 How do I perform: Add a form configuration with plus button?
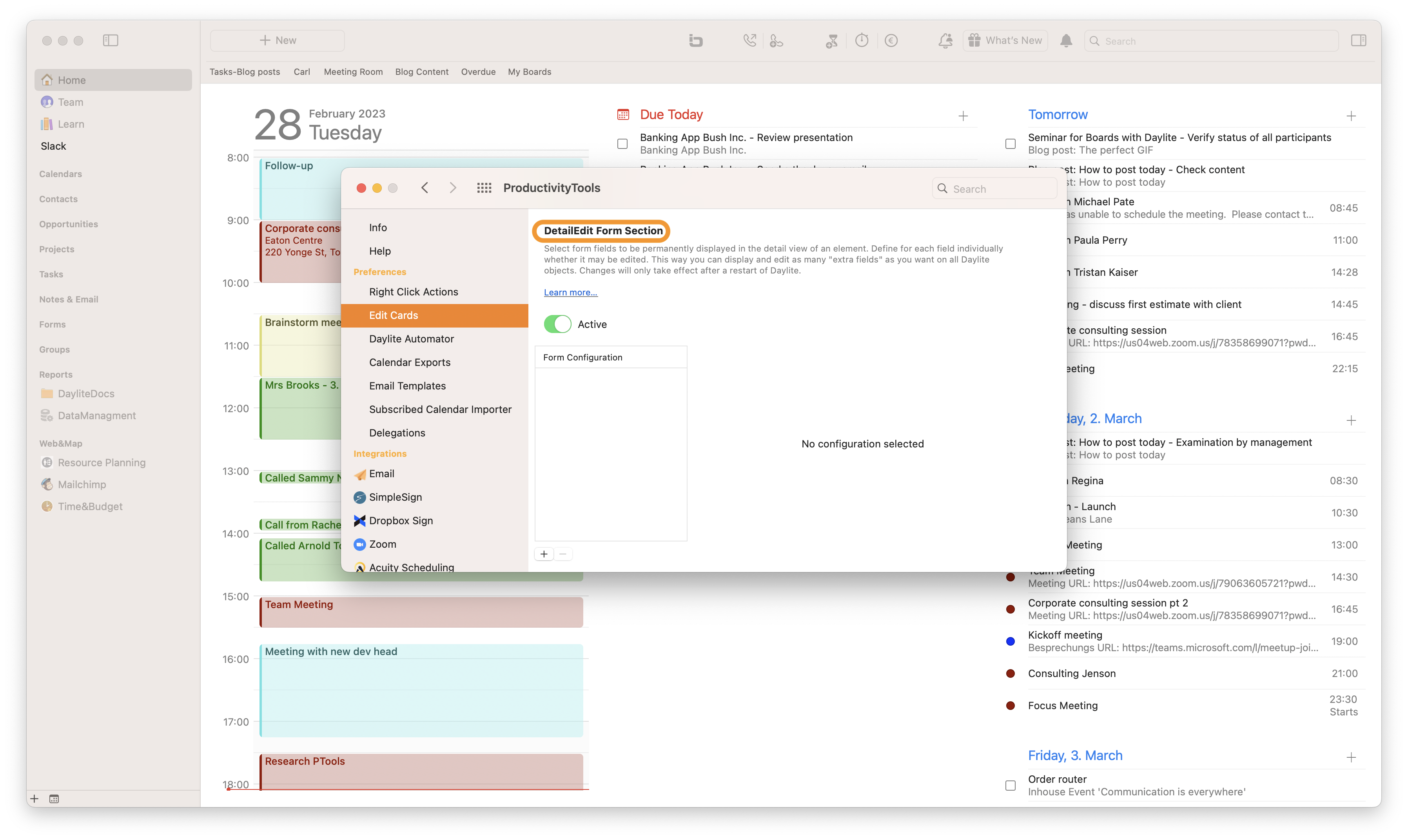(x=544, y=554)
